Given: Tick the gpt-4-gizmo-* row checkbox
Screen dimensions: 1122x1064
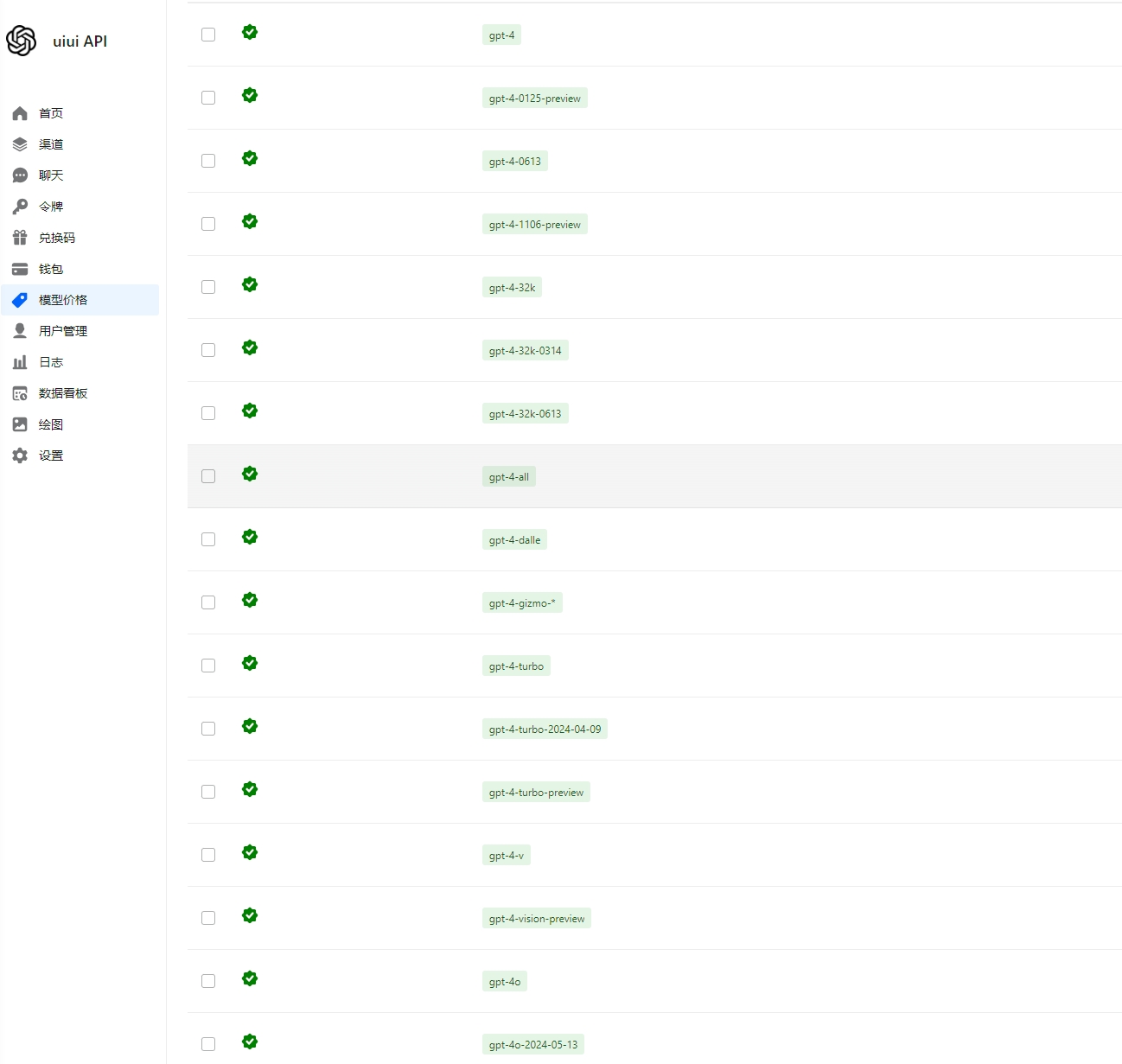Looking at the screenshot, I should click(x=208, y=602).
